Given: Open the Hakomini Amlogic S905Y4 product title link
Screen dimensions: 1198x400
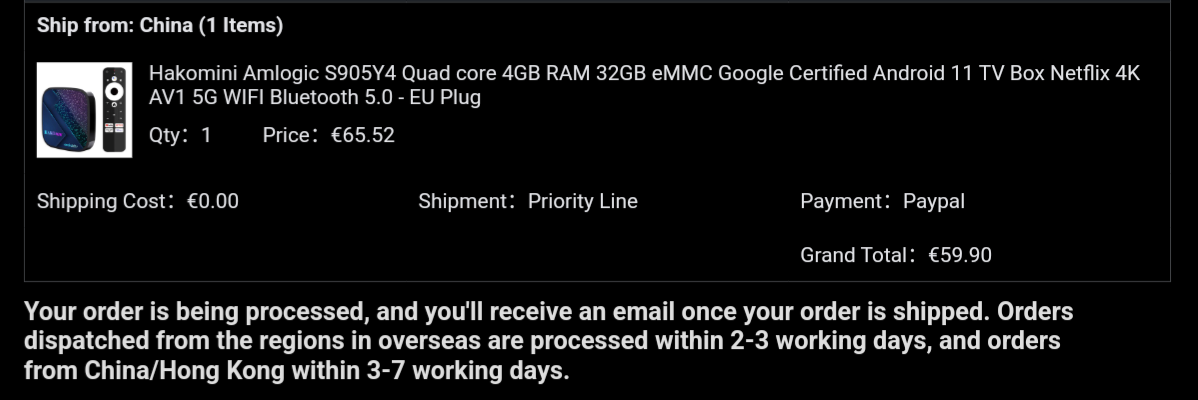Looking at the screenshot, I should click(x=644, y=85).
